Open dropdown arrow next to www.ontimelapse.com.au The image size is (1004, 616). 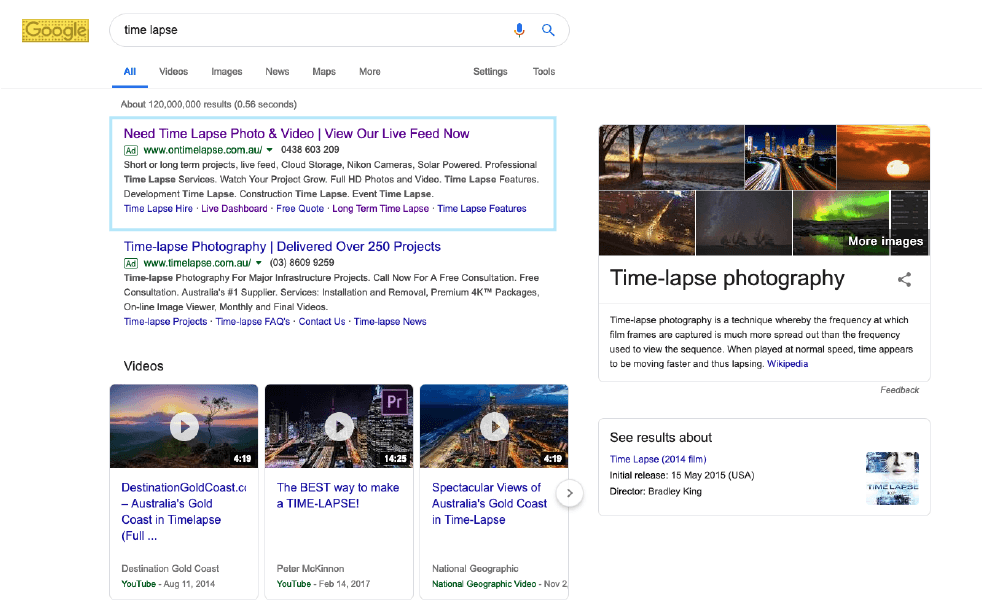click(x=270, y=150)
